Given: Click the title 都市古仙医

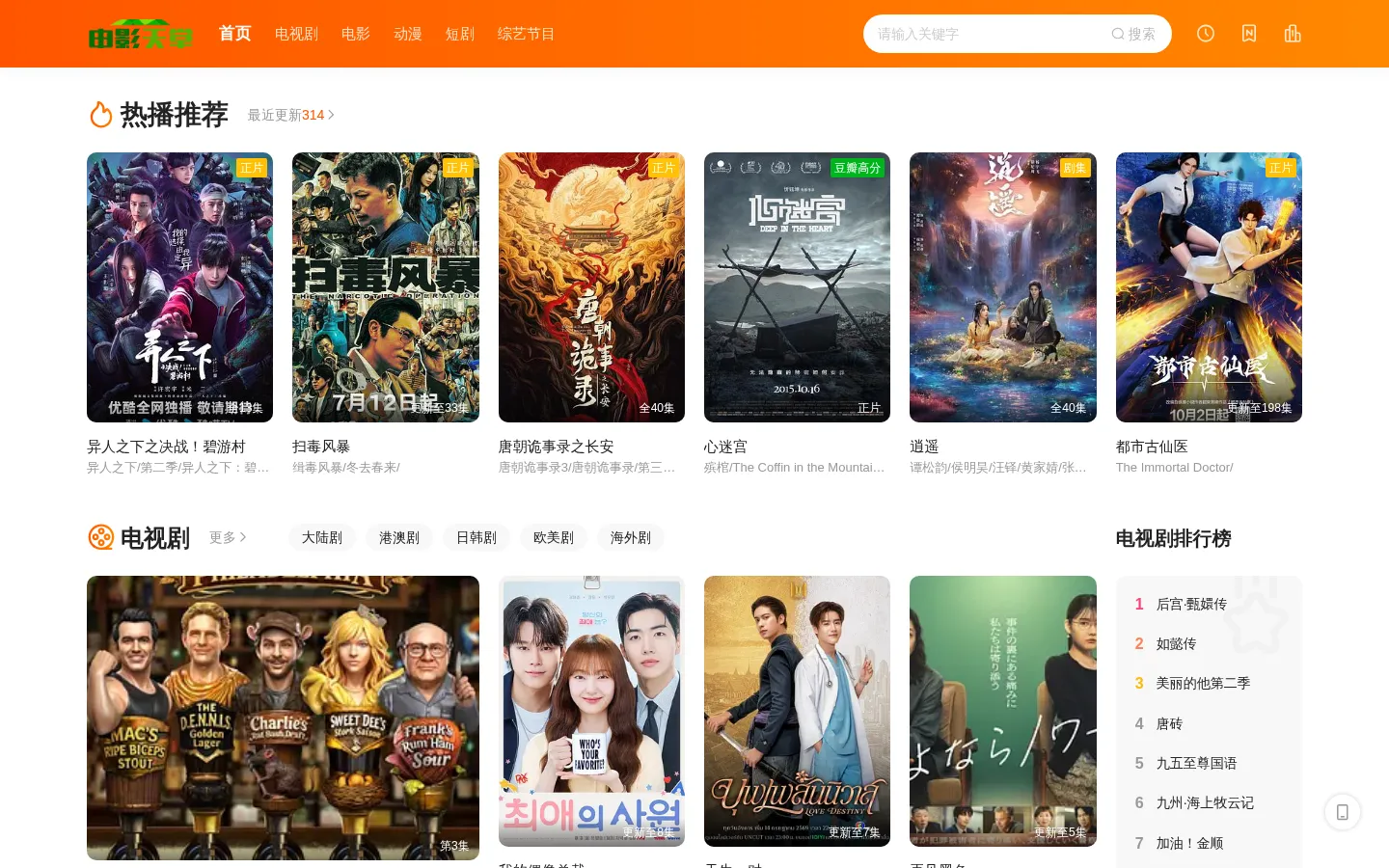Looking at the screenshot, I should [1152, 447].
